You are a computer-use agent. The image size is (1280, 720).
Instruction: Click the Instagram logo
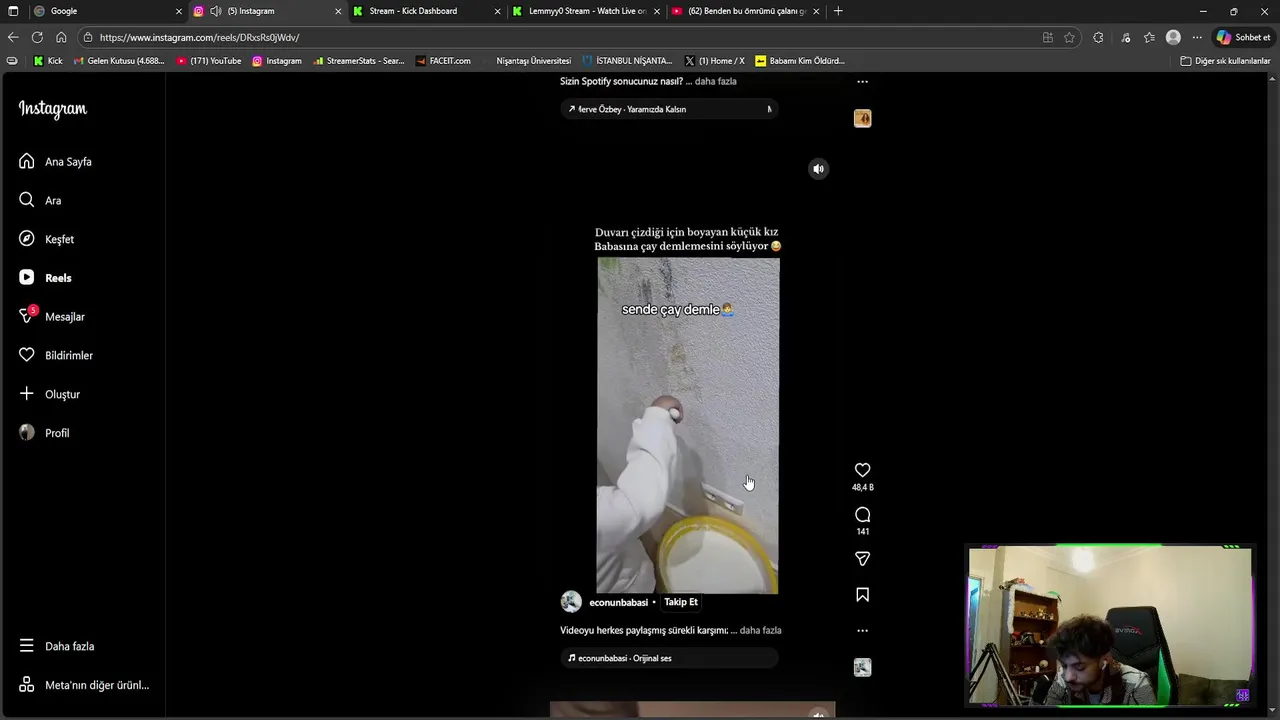pyautogui.click(x=53, y=109)
